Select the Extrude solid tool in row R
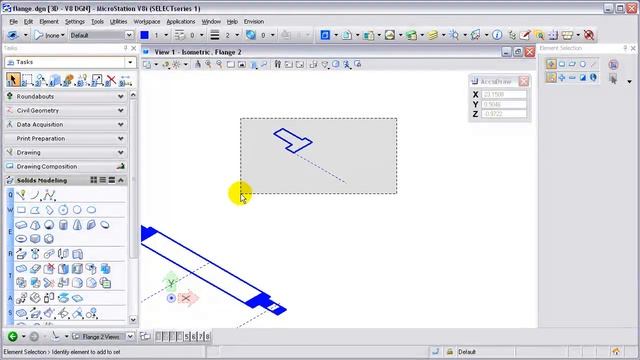 pyautogui.click(x=21, y=254)
